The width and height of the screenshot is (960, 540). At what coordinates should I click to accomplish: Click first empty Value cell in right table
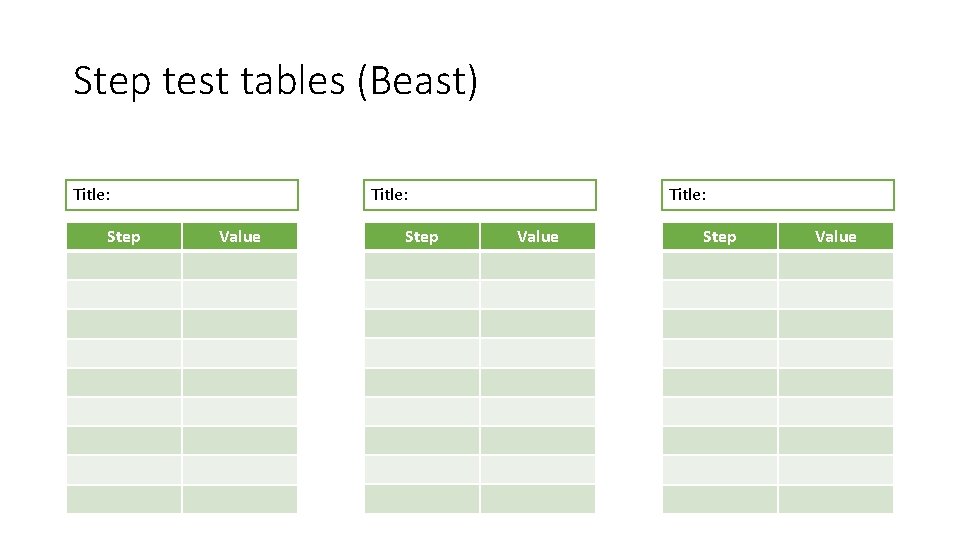point(836,266)
